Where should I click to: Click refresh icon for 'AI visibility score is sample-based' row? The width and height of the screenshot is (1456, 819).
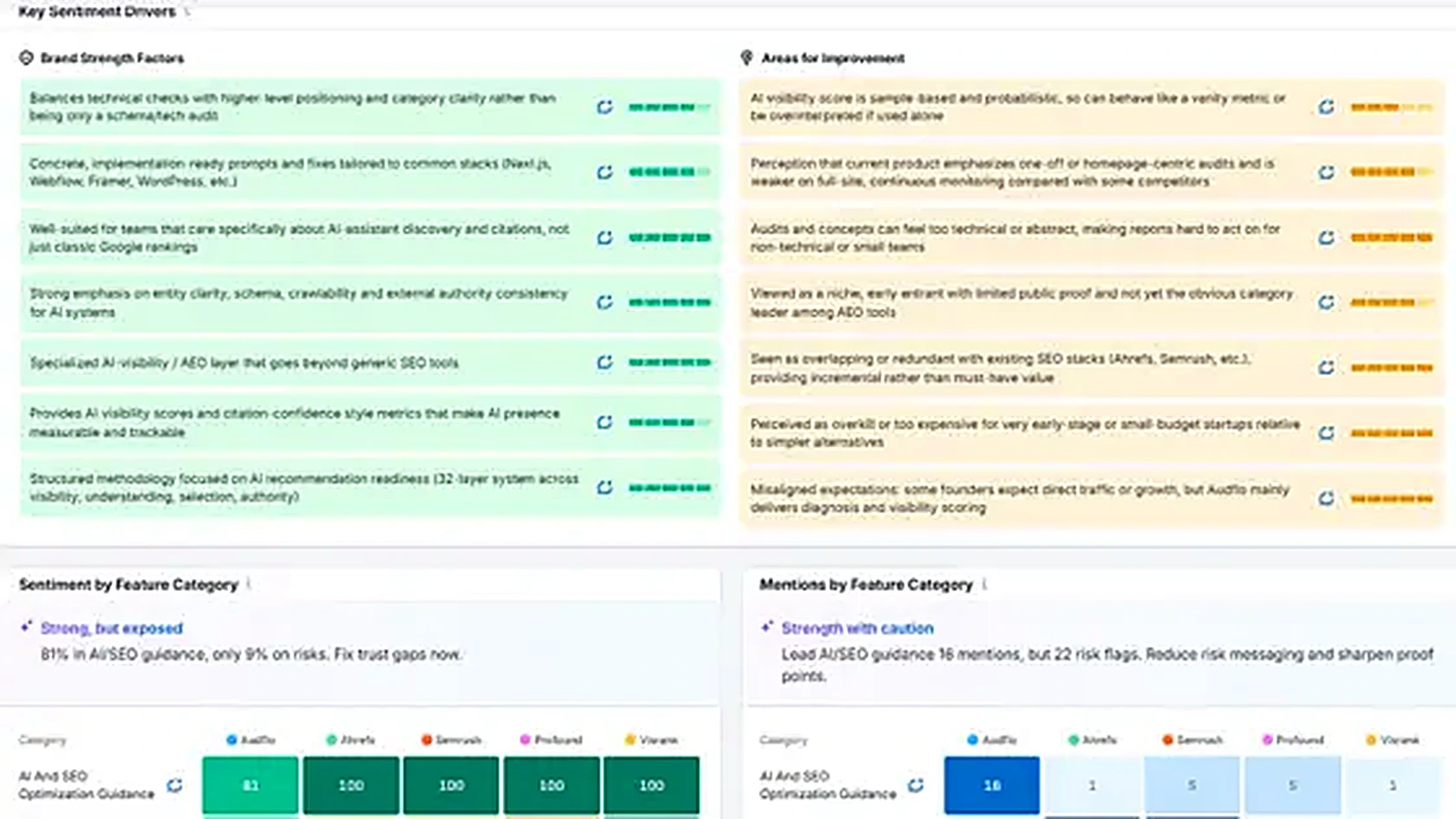pyautogui.click(x=1326, y=107)
